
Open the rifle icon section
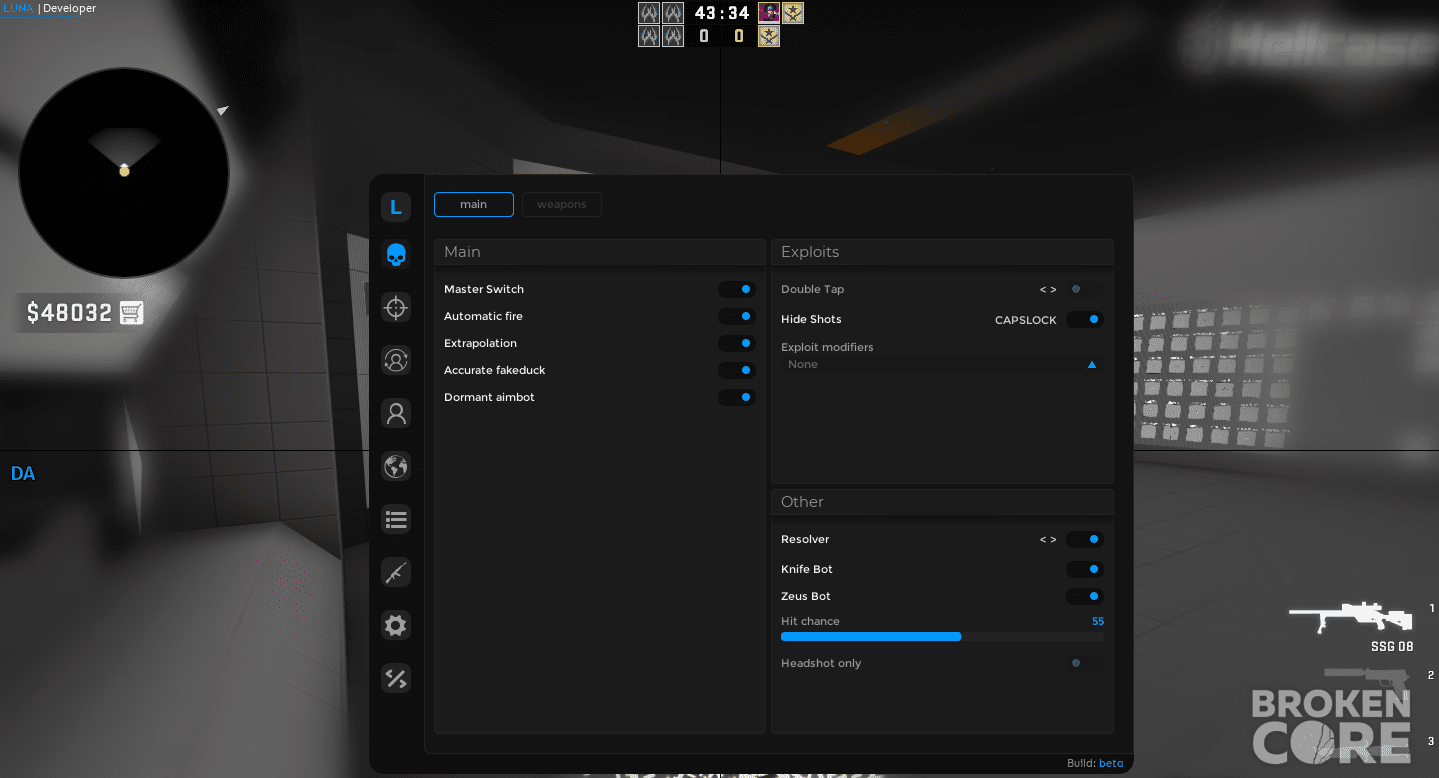(x=396, y=572)
